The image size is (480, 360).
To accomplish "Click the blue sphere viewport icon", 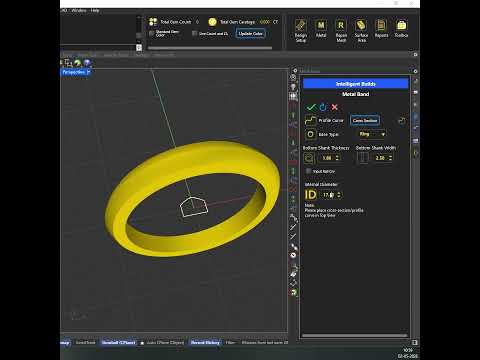I will 87,63.
